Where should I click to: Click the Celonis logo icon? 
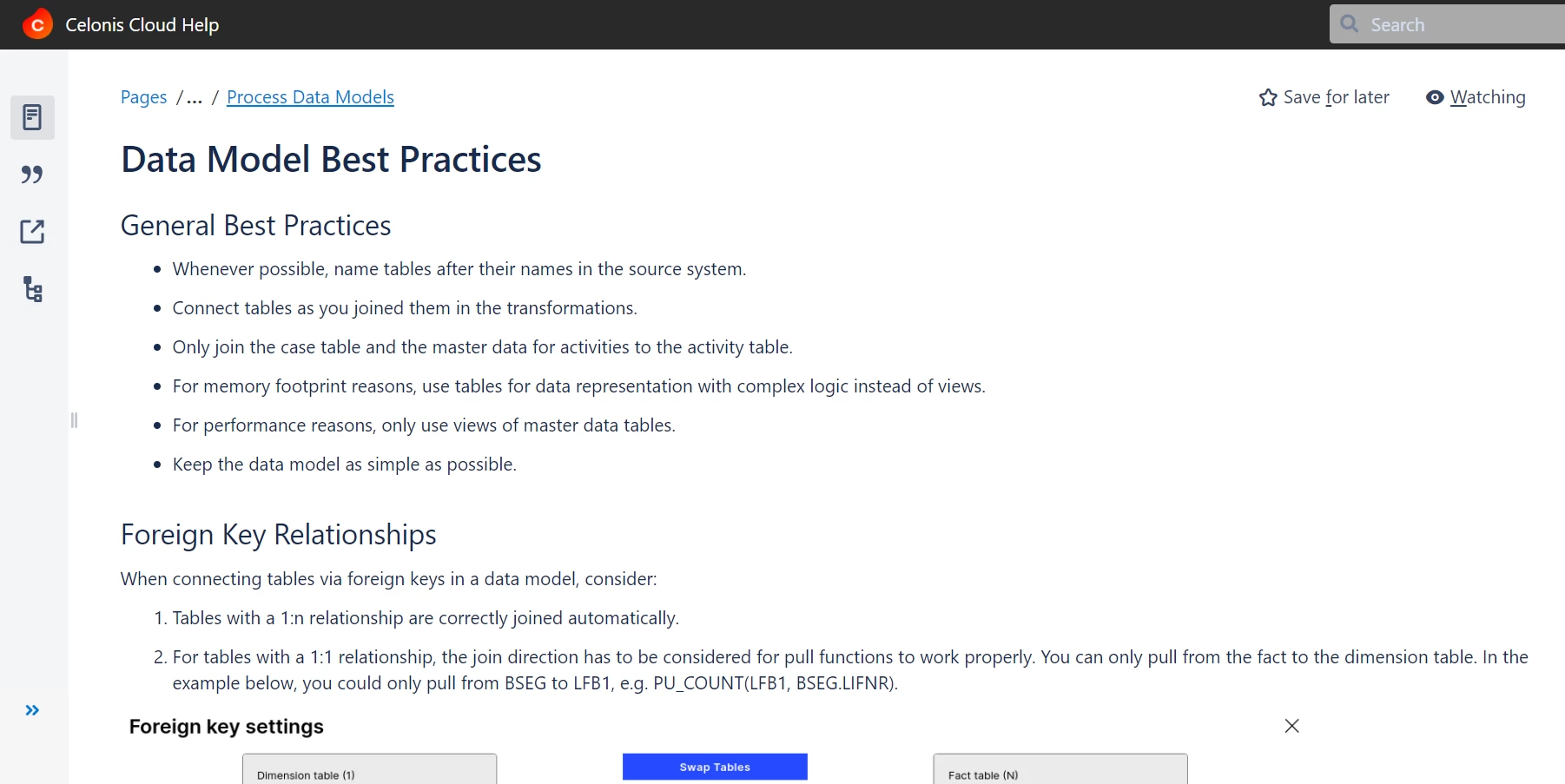[x=37, y=24]
